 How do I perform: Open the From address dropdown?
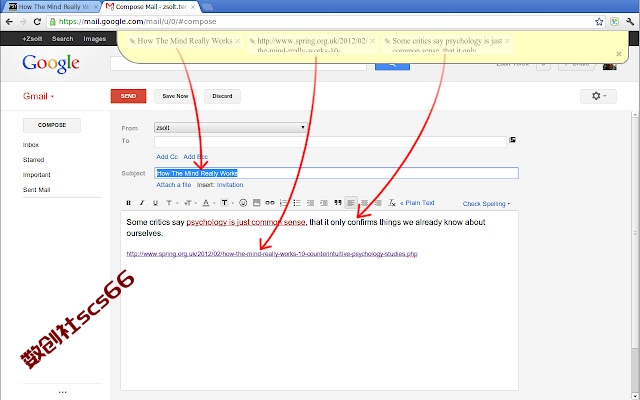click(x=231, y=128)
